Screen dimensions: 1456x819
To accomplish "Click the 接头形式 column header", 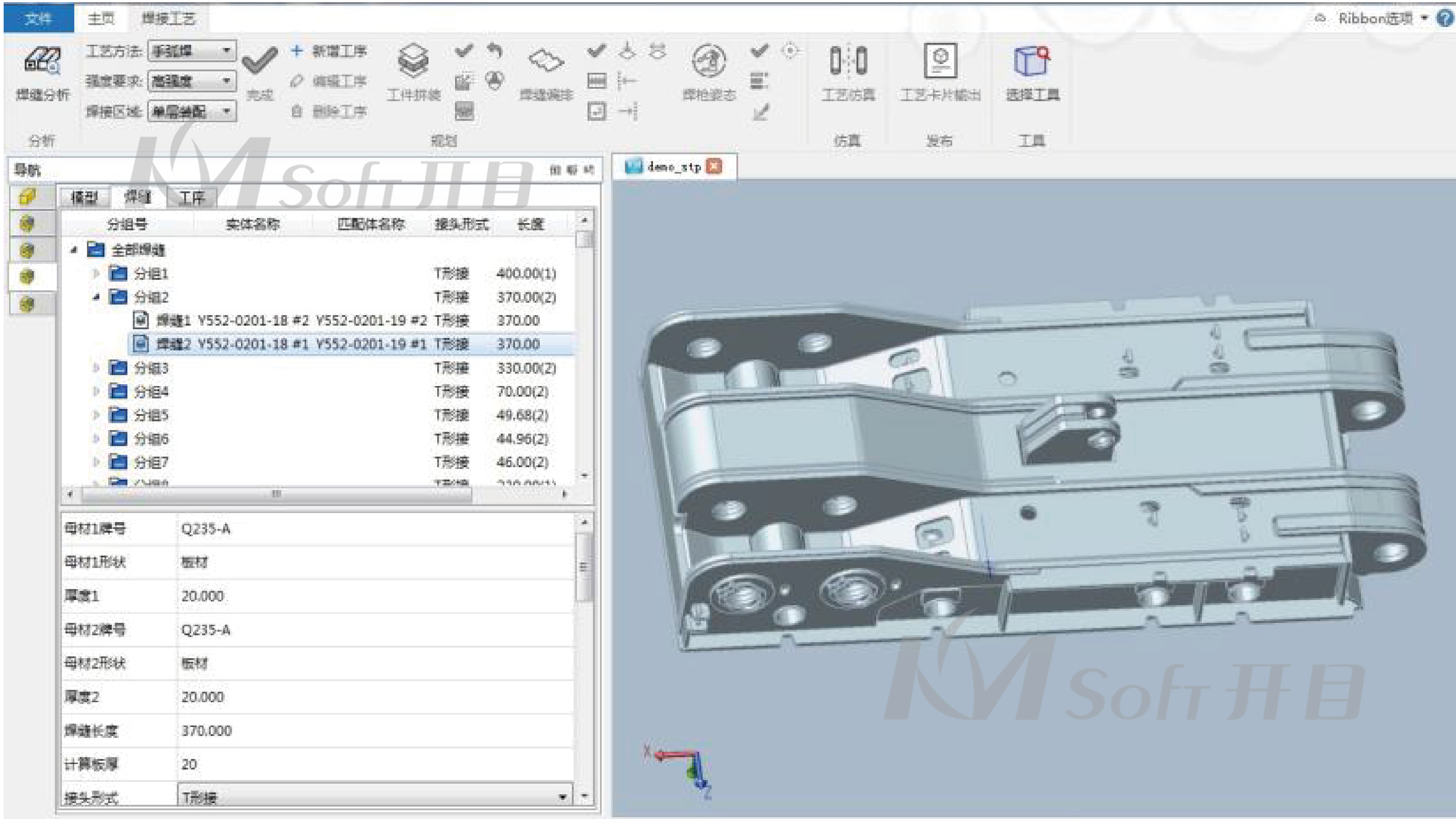I will click(x=461, y=224).
